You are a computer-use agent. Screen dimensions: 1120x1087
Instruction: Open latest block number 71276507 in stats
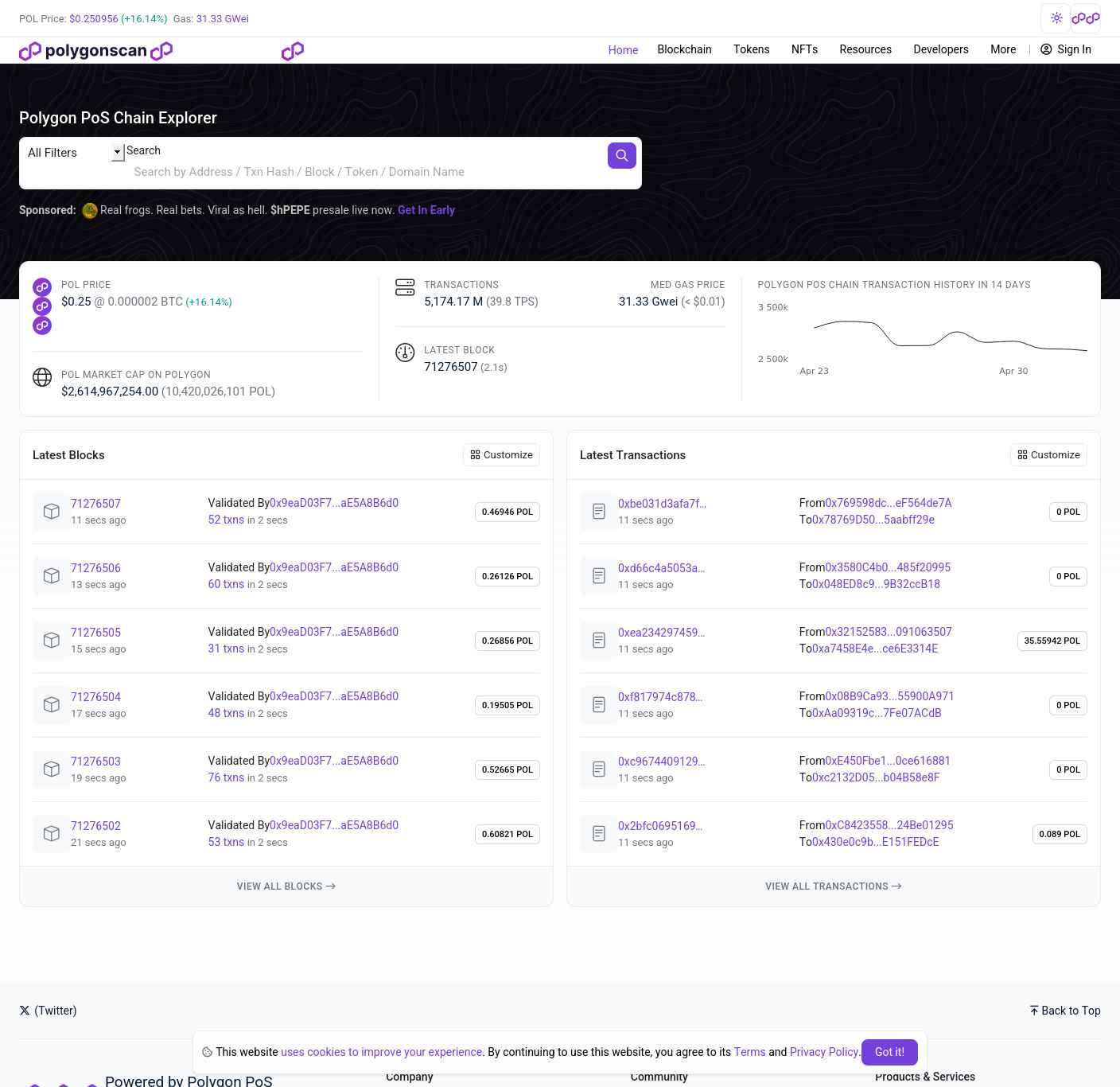pyautogui.click(x=450, y=367)
